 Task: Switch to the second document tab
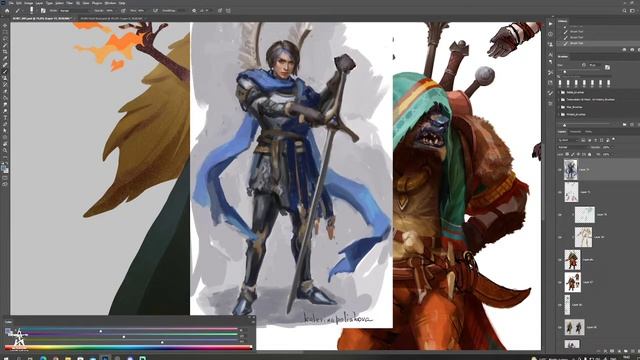[x=111, y=18]
